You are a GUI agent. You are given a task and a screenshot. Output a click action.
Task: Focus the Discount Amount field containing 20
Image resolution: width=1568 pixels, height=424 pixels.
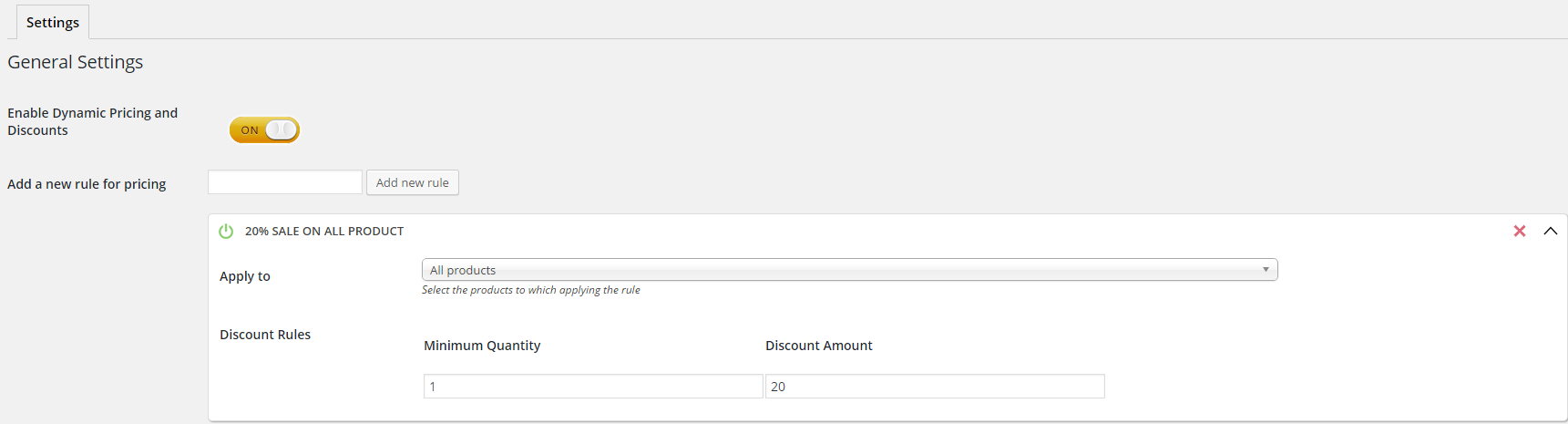(x=935, y=387)
